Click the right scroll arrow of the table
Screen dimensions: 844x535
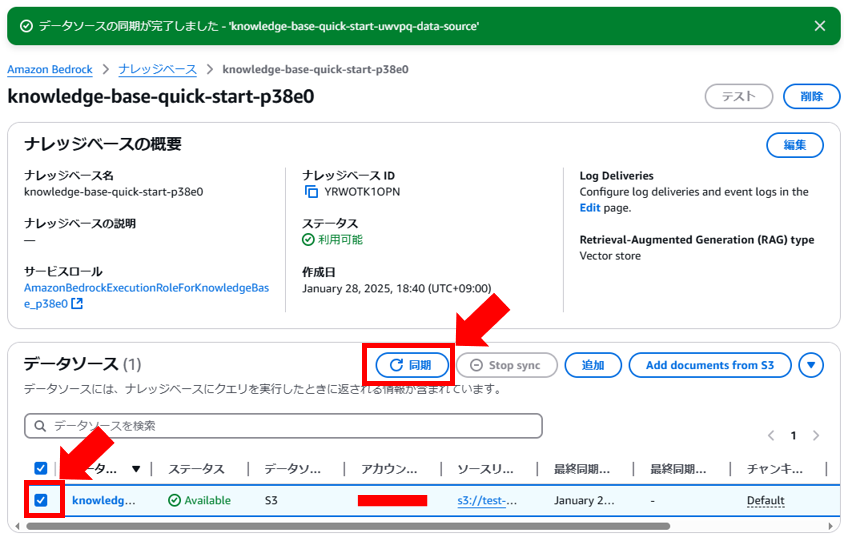coord(831,526)
